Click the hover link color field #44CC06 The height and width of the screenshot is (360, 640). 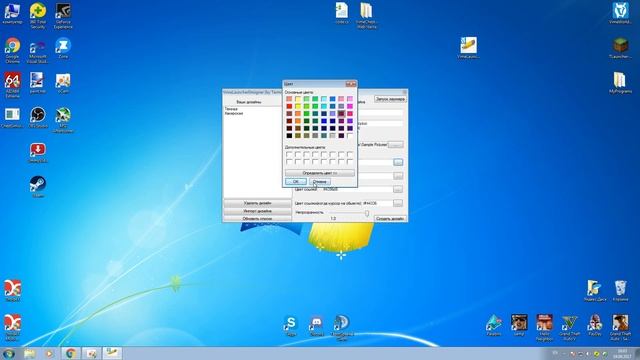tap(377, 203)
